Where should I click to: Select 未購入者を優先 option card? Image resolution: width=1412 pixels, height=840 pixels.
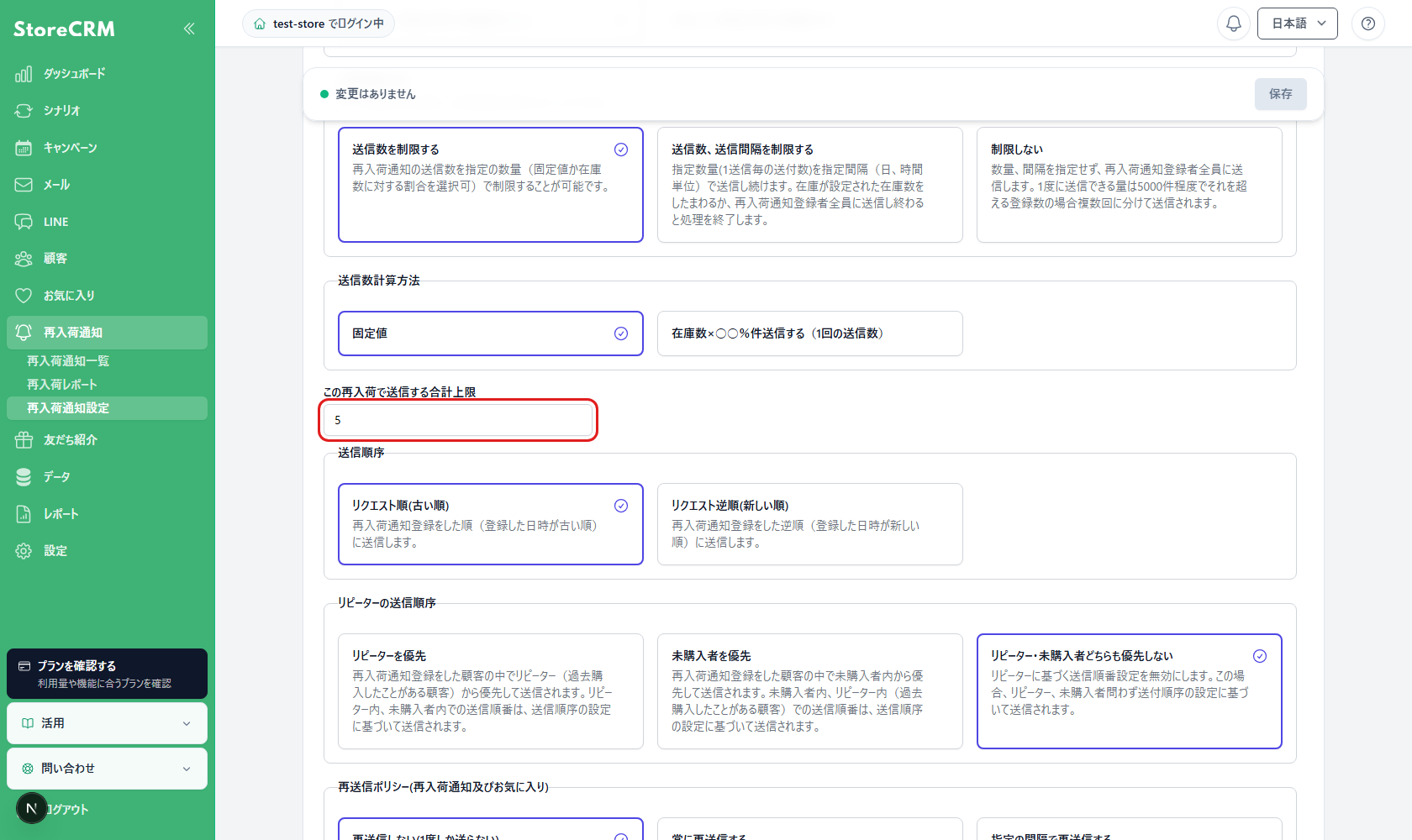(810, 691)
